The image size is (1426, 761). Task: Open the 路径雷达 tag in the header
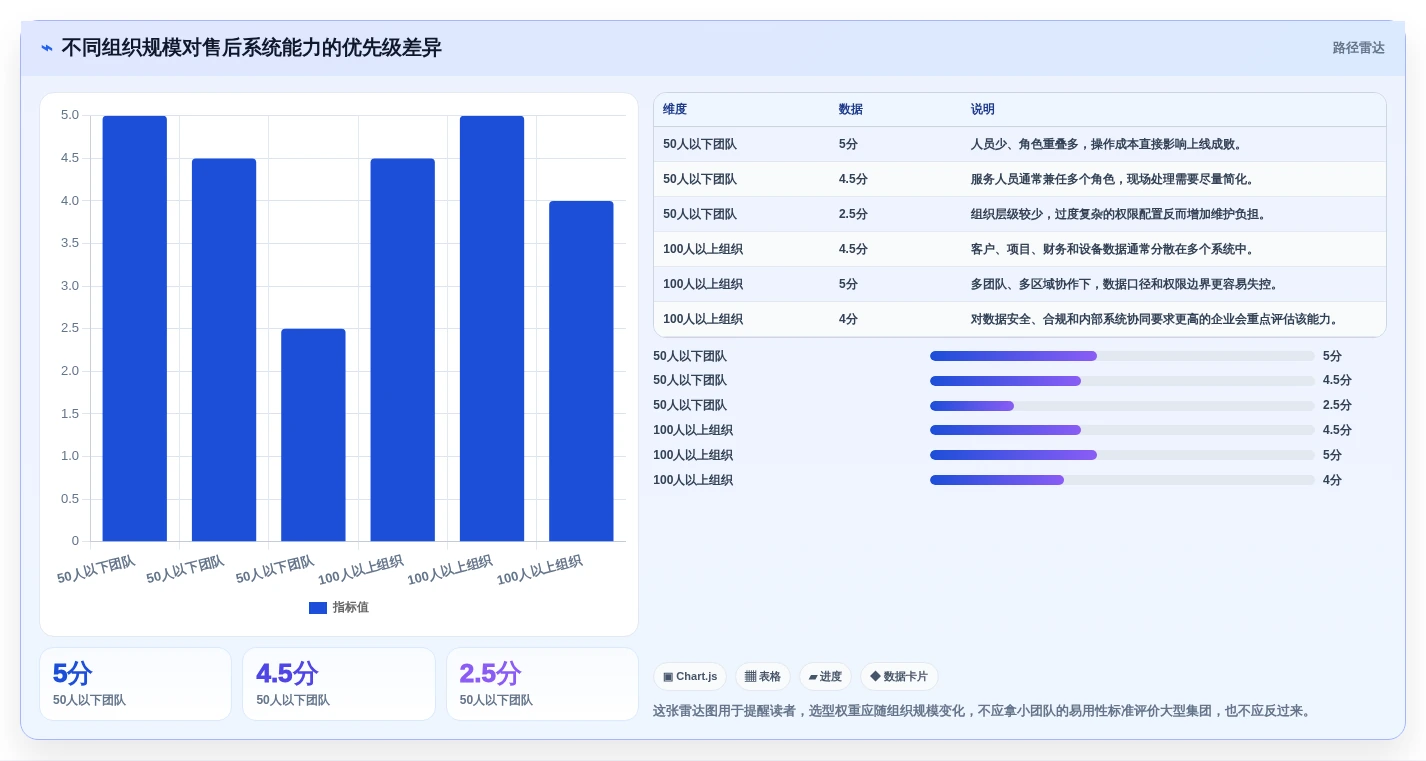1358,48
